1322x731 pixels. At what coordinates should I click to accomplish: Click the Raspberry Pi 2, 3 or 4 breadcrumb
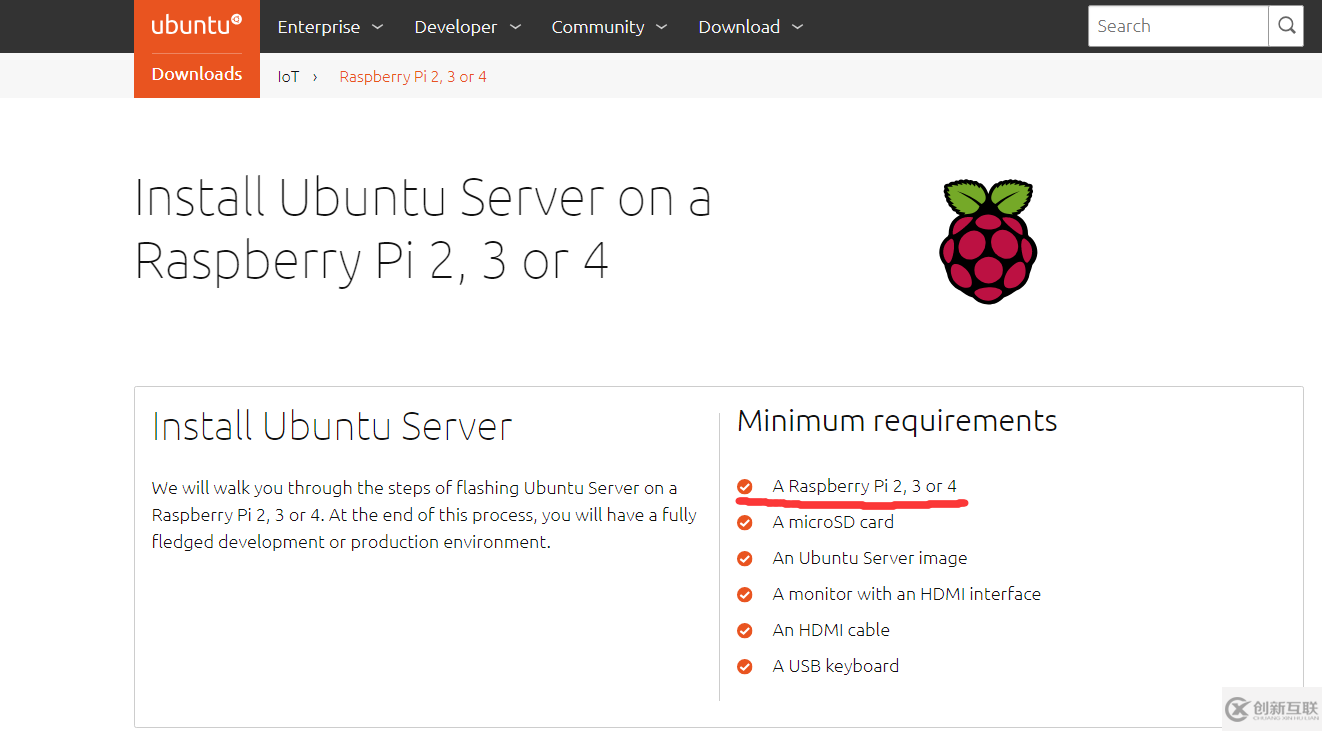pos(413,77)
